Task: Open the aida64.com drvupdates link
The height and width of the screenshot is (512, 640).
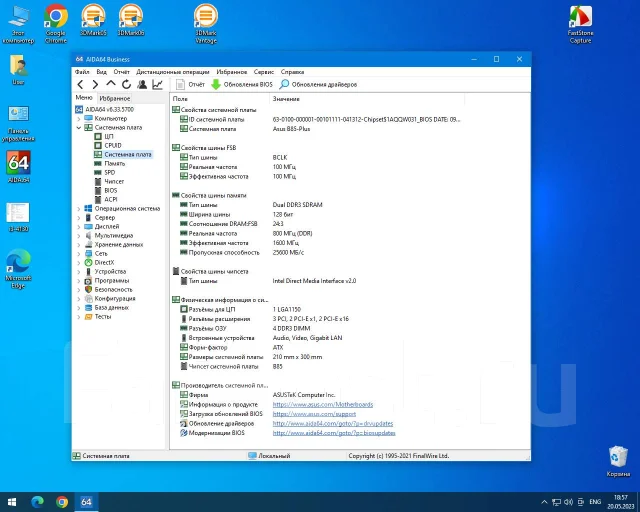Action: pyautogui.click(x=333, y=423)
